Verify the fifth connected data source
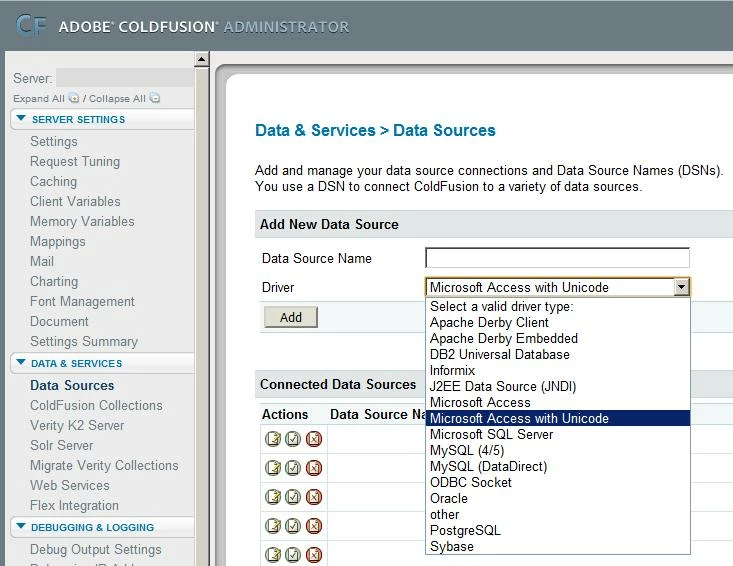Viewport: 733px width, 566px height. pyautogui.click(x=293, y=555)
